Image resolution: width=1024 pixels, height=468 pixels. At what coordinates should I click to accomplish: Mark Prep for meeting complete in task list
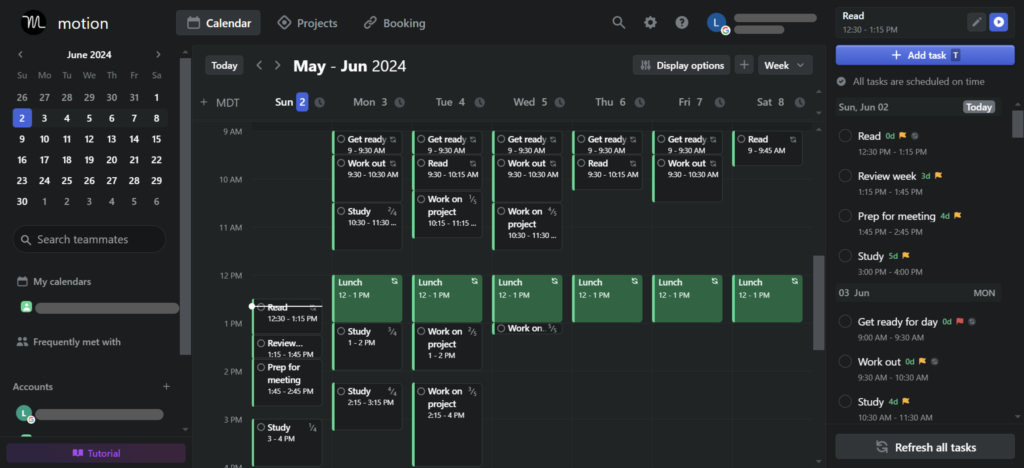845,216
